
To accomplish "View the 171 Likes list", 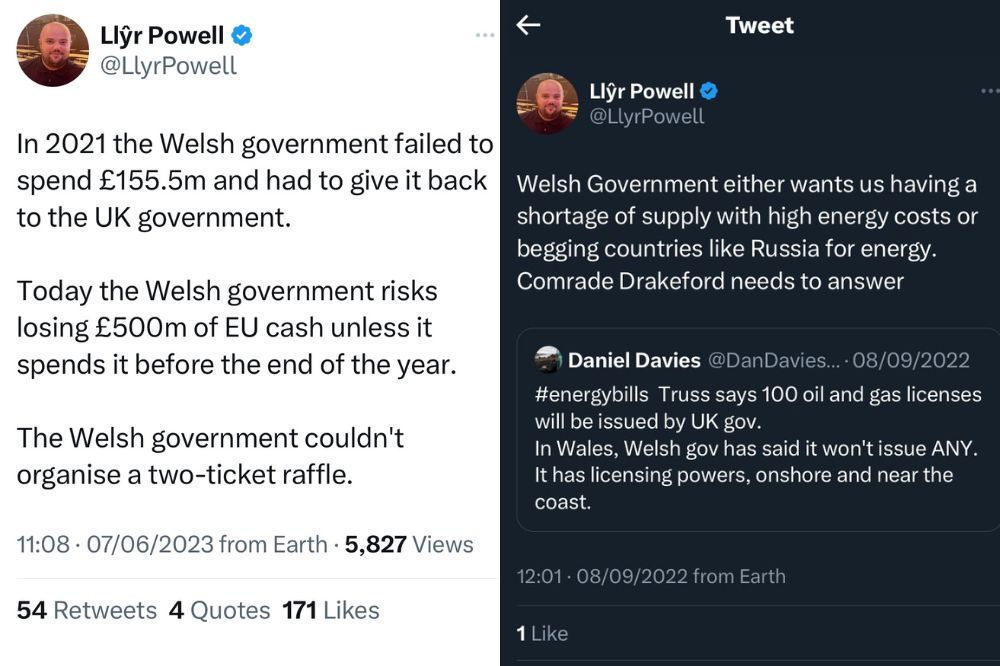I will coord(330,610).
